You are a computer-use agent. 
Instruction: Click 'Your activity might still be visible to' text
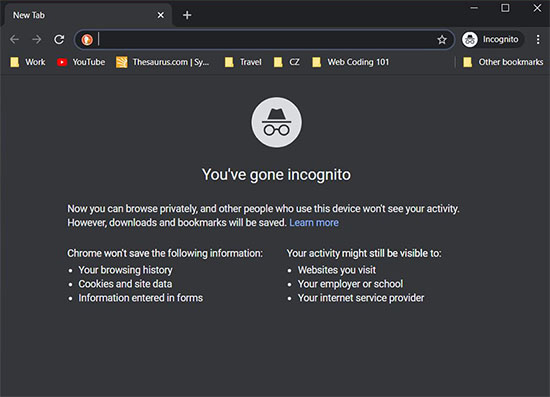pos(364,253)
